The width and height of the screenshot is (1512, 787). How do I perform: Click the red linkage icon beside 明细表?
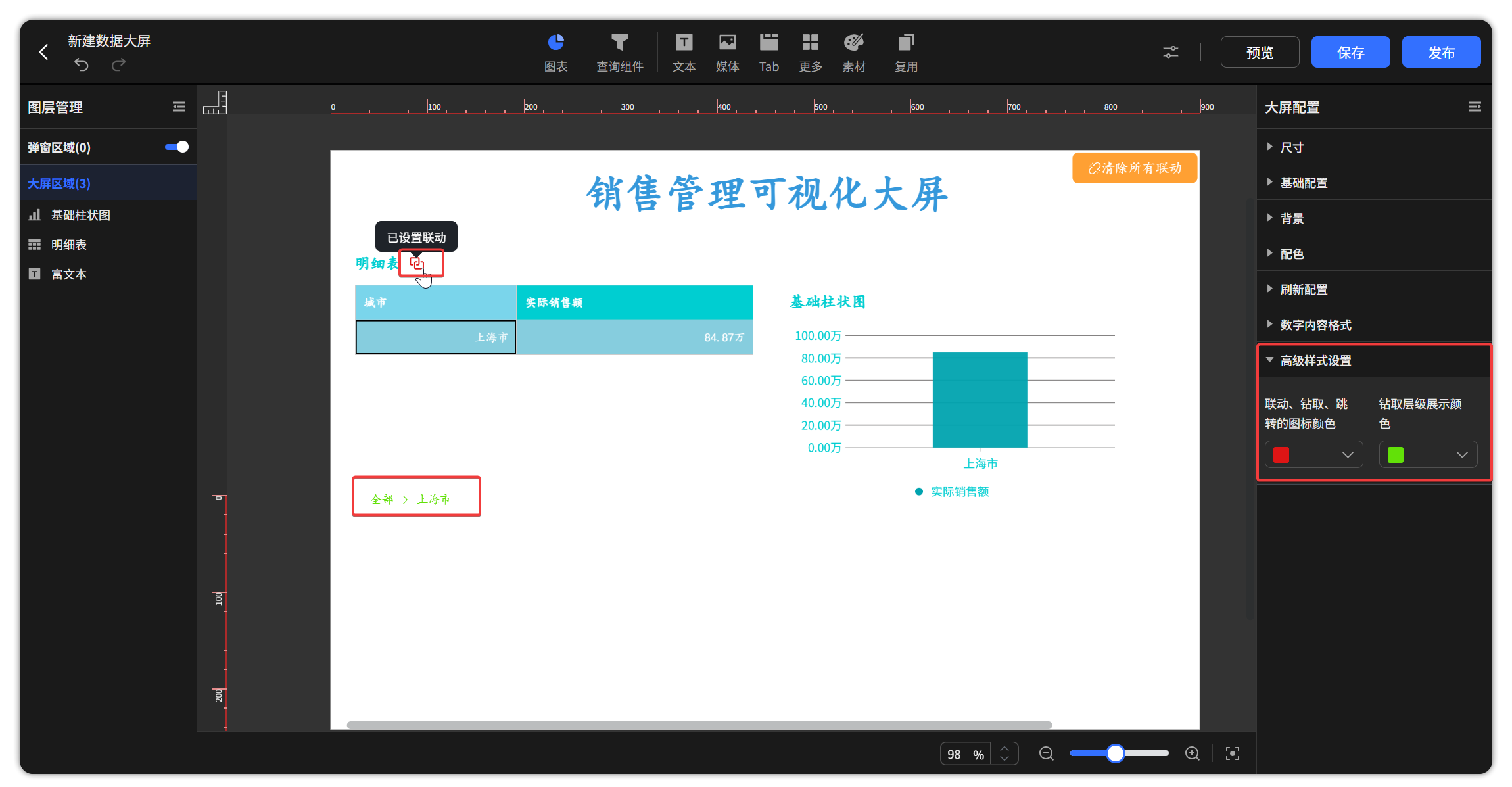417,264
